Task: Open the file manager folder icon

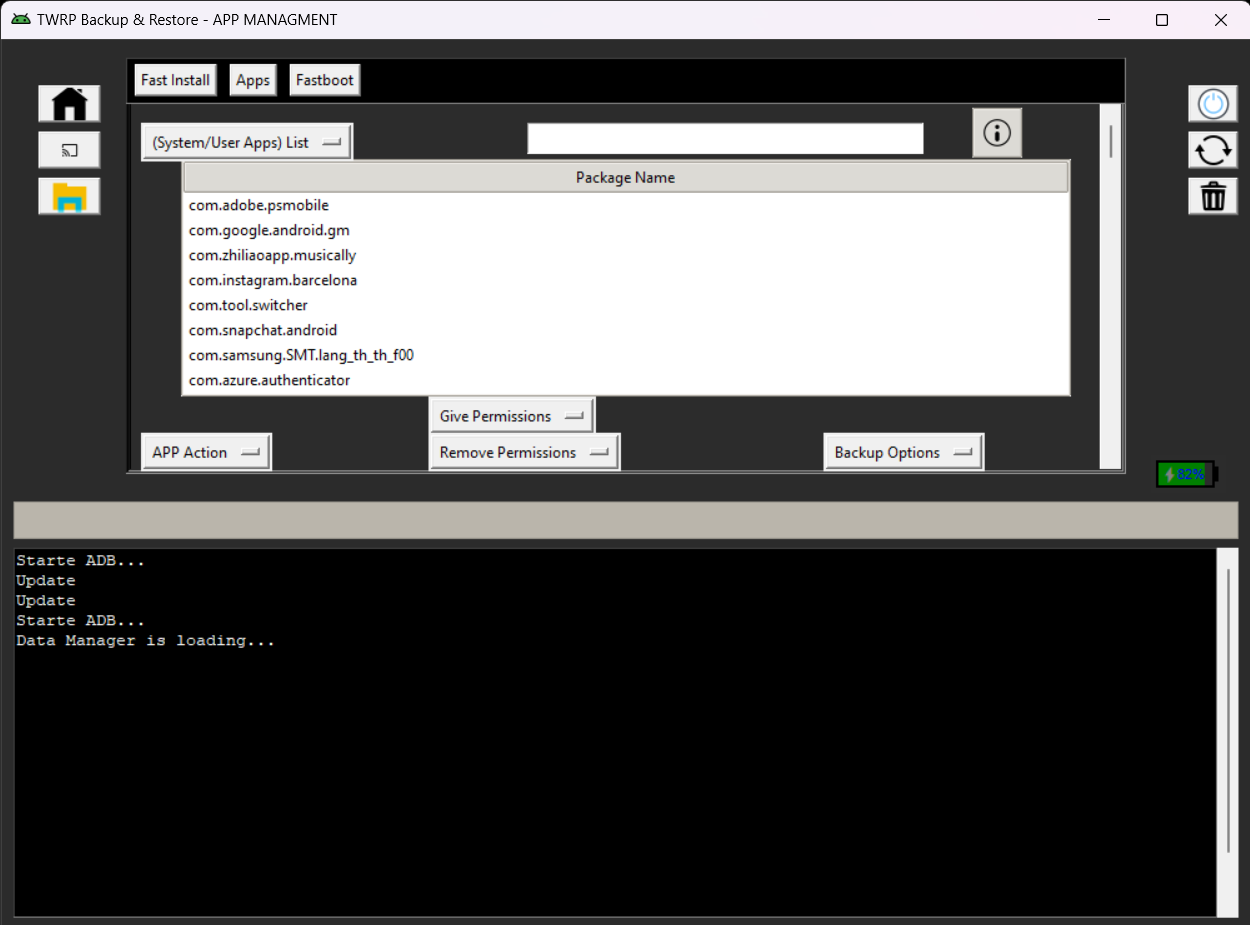Action: 68,195
